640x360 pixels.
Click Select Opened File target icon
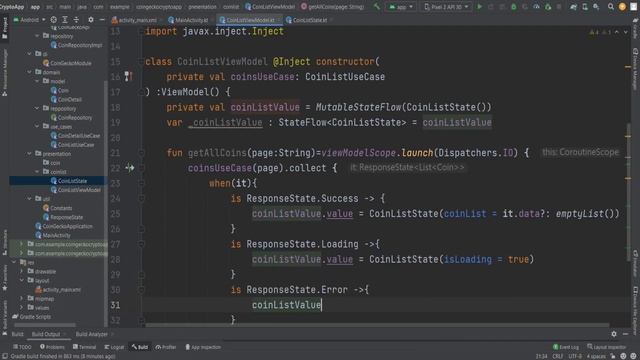[53, 20]
